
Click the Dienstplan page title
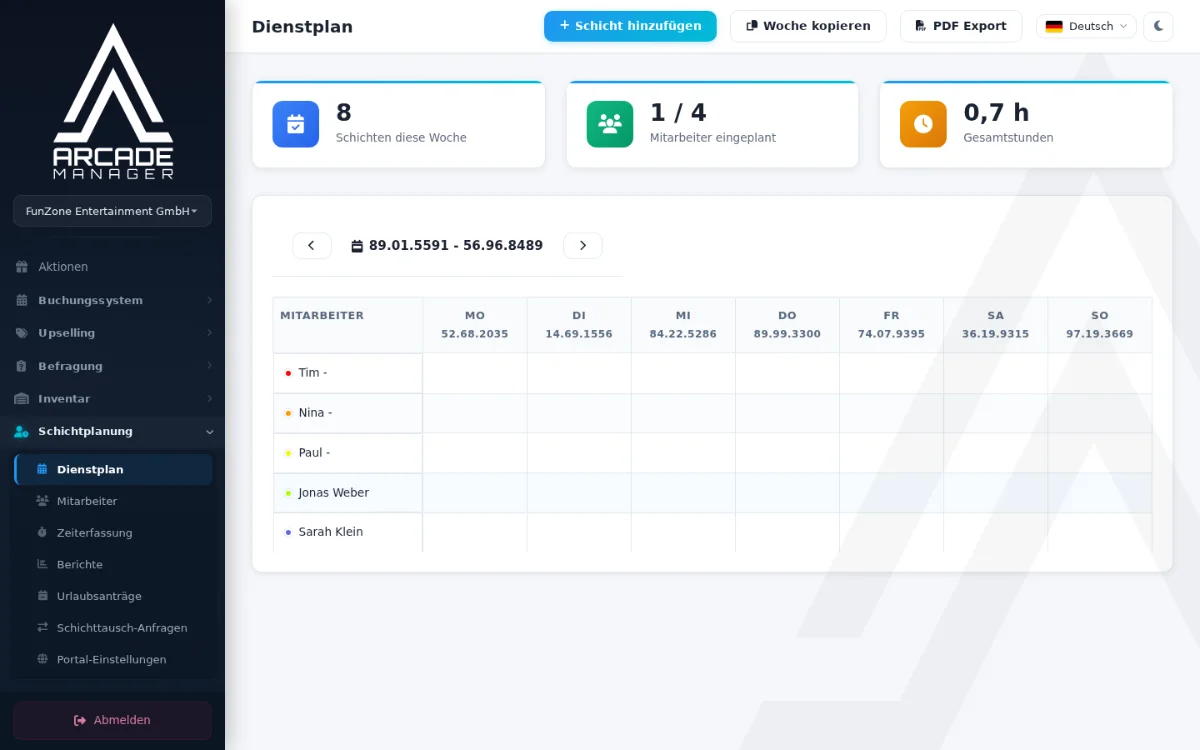pyautogui.click(x=302, y=27)
